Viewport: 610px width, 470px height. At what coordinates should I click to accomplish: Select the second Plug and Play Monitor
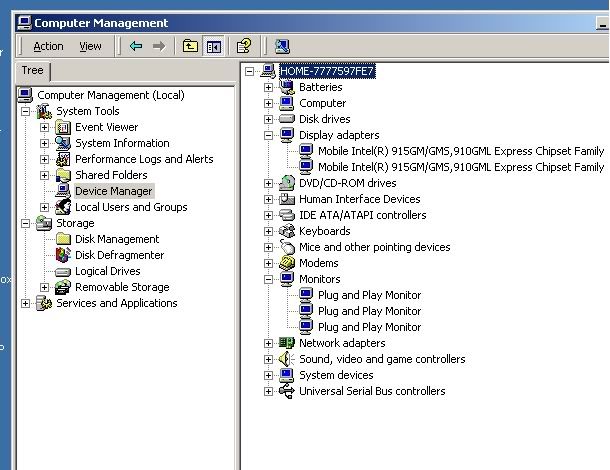coord(369,311)
